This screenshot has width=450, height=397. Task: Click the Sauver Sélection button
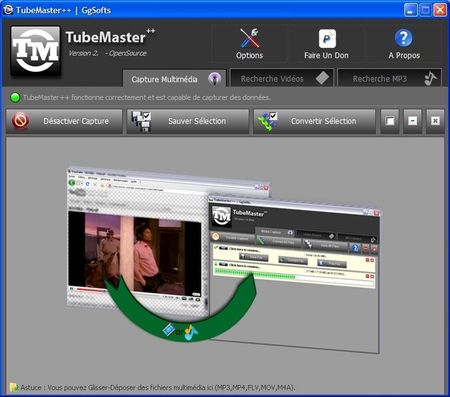188,121
